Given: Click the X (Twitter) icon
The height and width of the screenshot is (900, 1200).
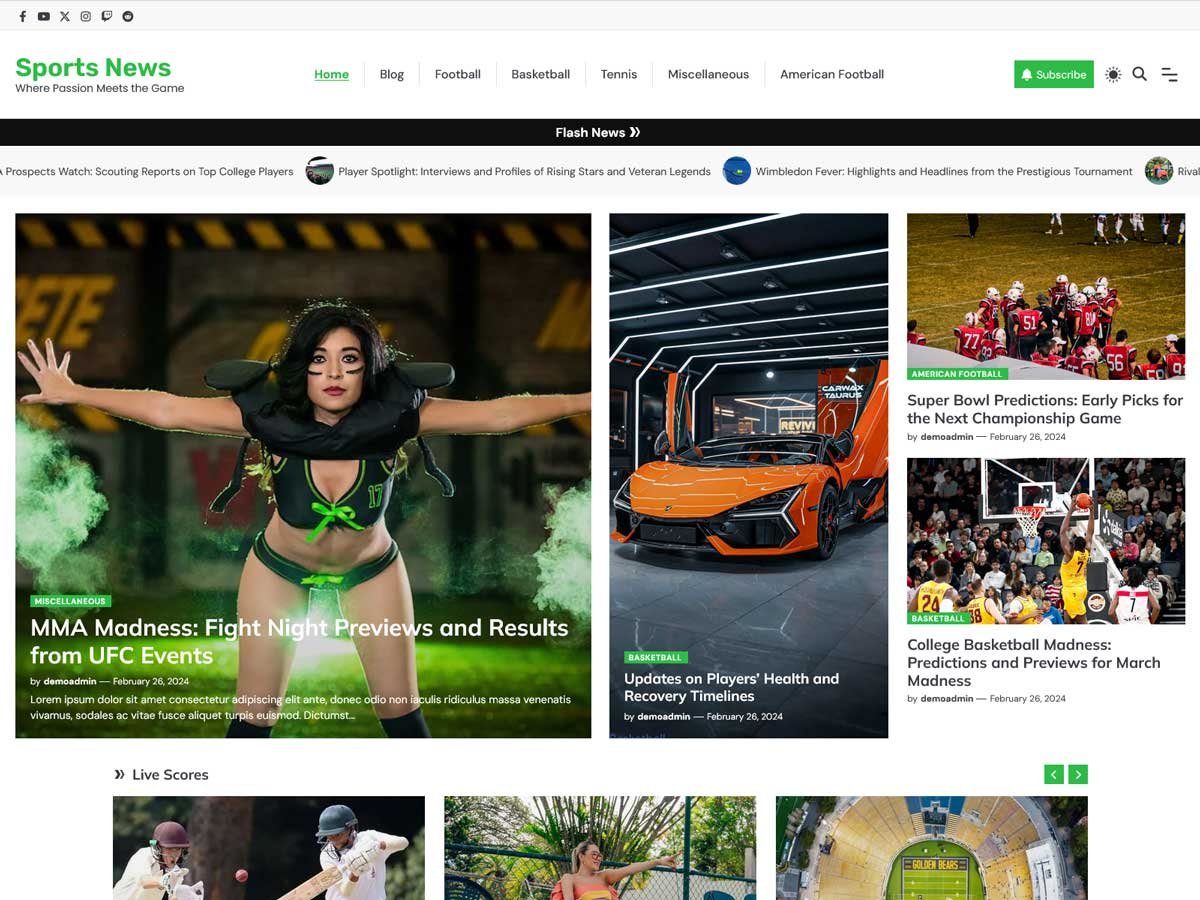Looking at the screenshot, I should pyautogui.click(x=65, y=16).
